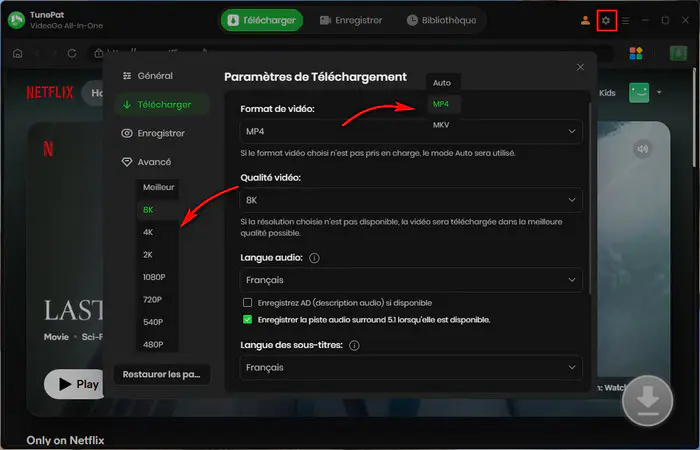700x450 pixels.
Task: Click the green toolbar icon beside apps grid
Action: pos(679,53)
